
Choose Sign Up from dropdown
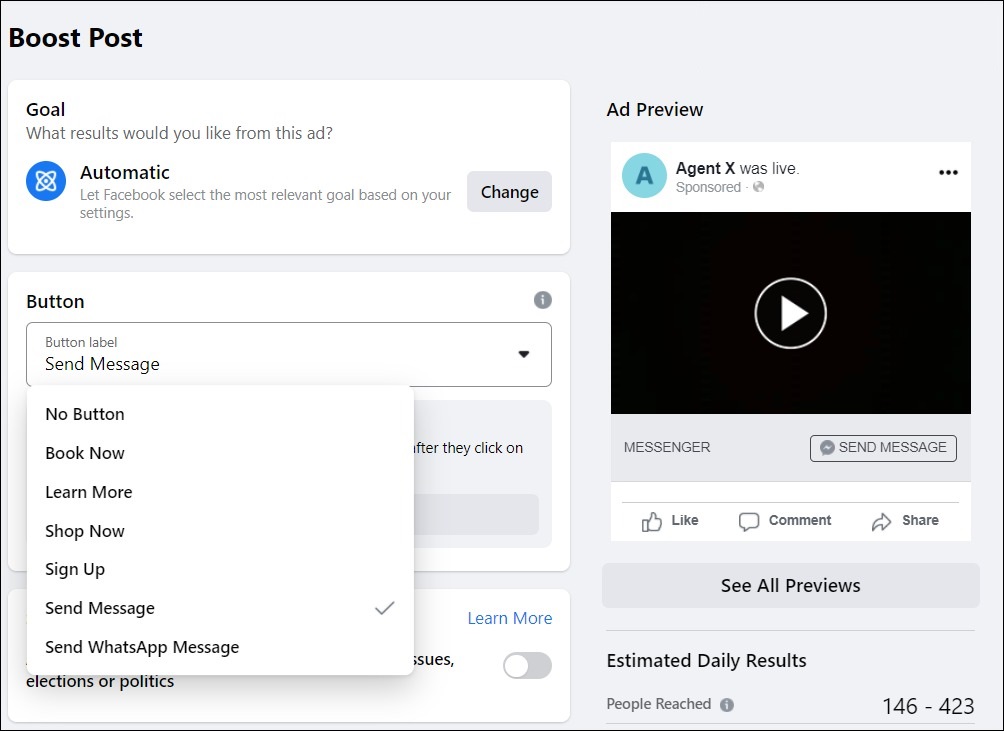click(x=75, y=569)
